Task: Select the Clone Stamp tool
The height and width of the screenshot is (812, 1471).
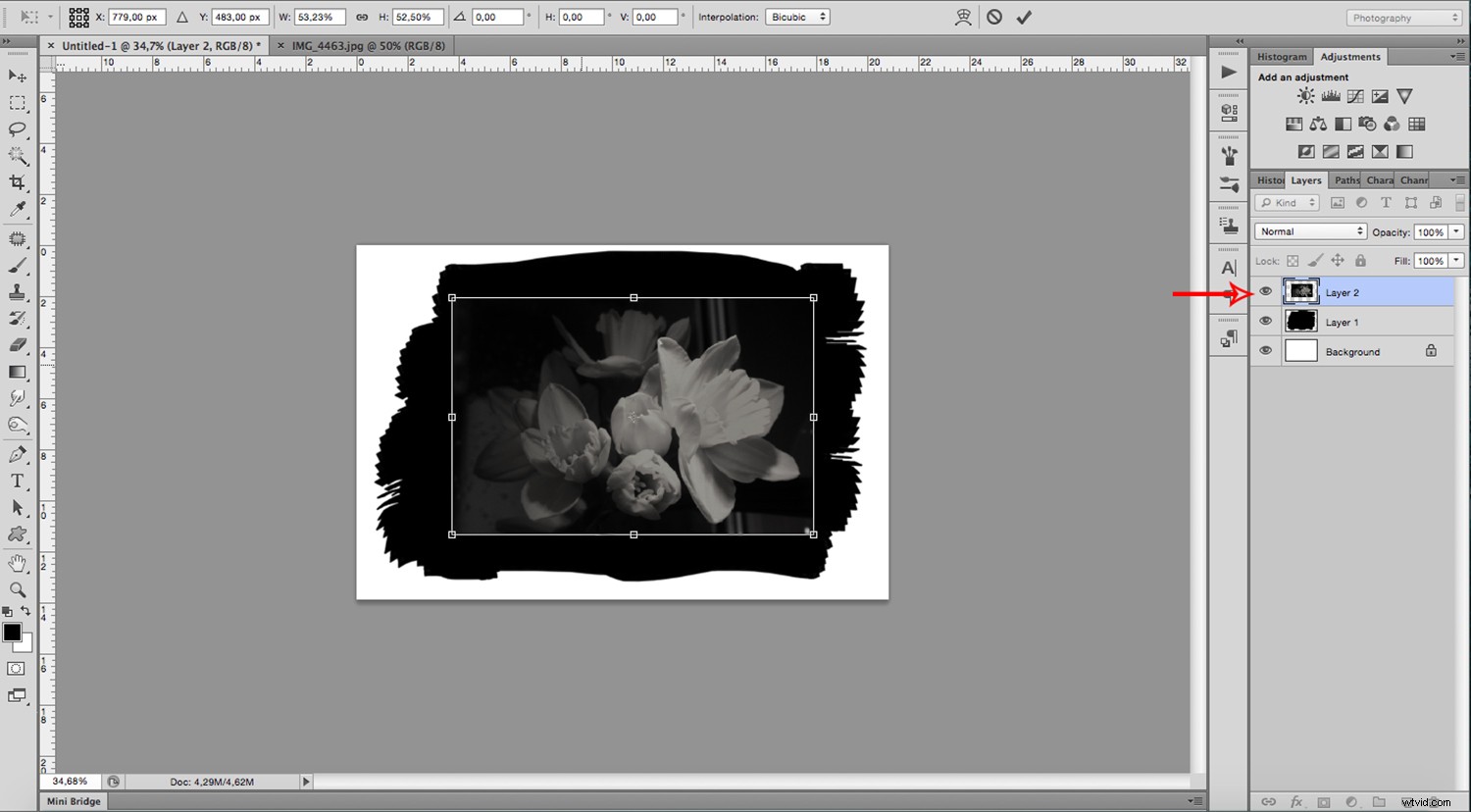Action: tap(16, 291)
